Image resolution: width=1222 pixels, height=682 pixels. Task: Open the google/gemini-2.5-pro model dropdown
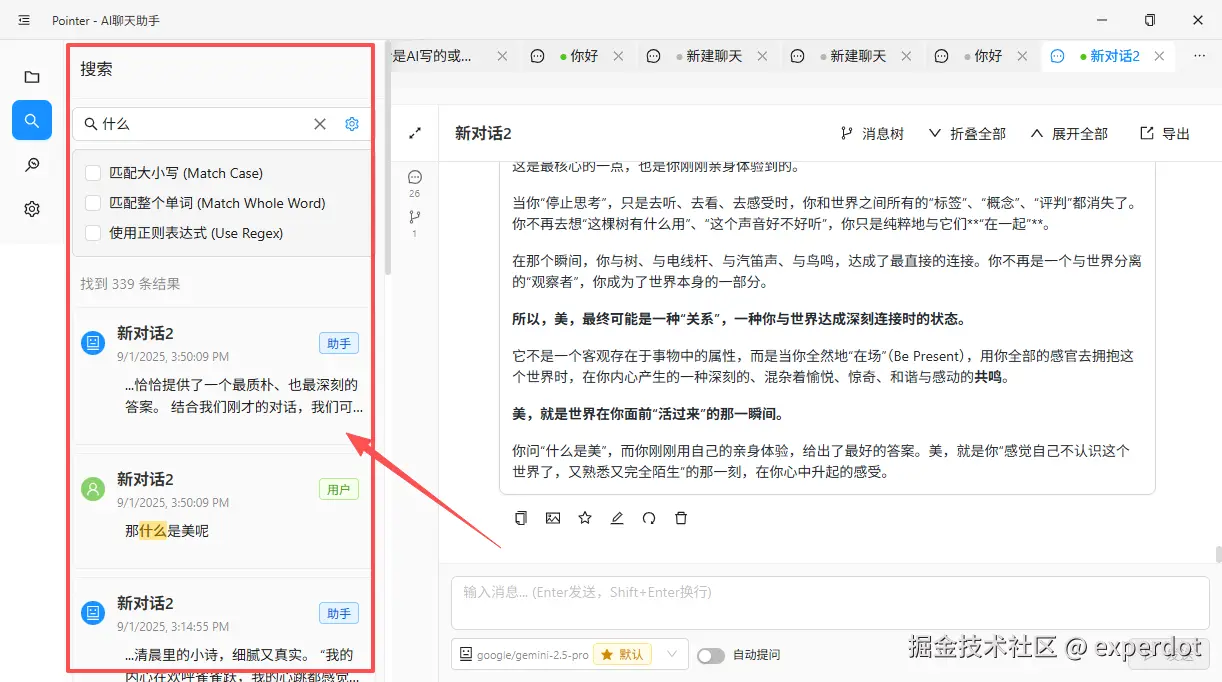coord(570,655)
